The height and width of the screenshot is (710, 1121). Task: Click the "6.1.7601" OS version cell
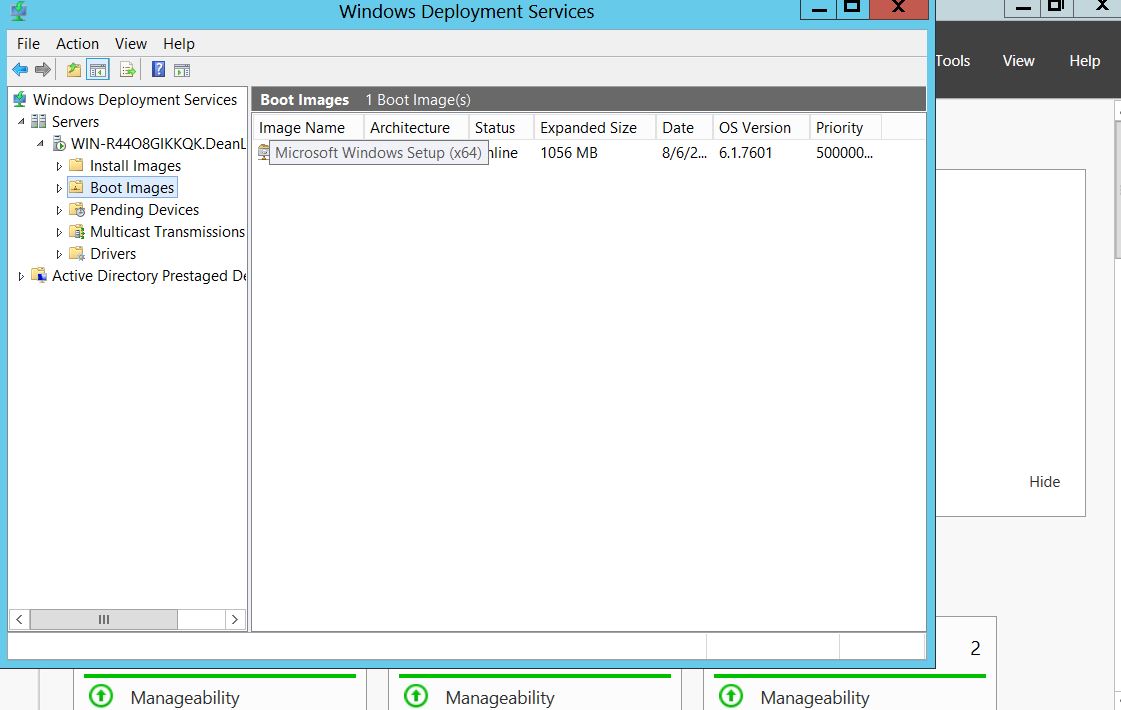[746, 152]
